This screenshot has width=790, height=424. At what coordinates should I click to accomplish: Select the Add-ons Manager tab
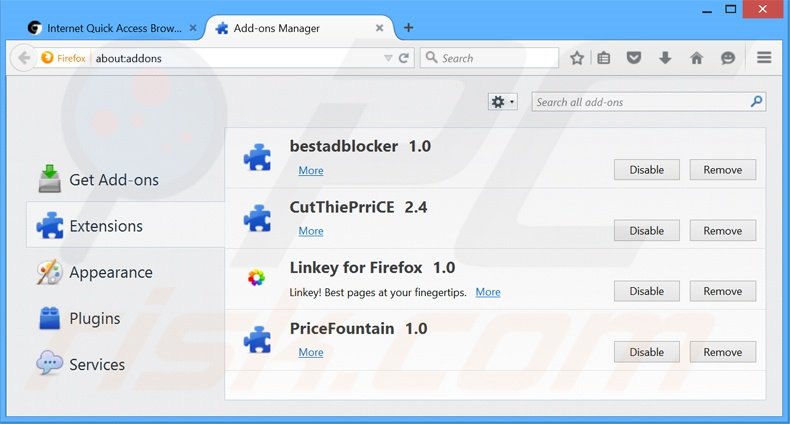click(299, 28)
